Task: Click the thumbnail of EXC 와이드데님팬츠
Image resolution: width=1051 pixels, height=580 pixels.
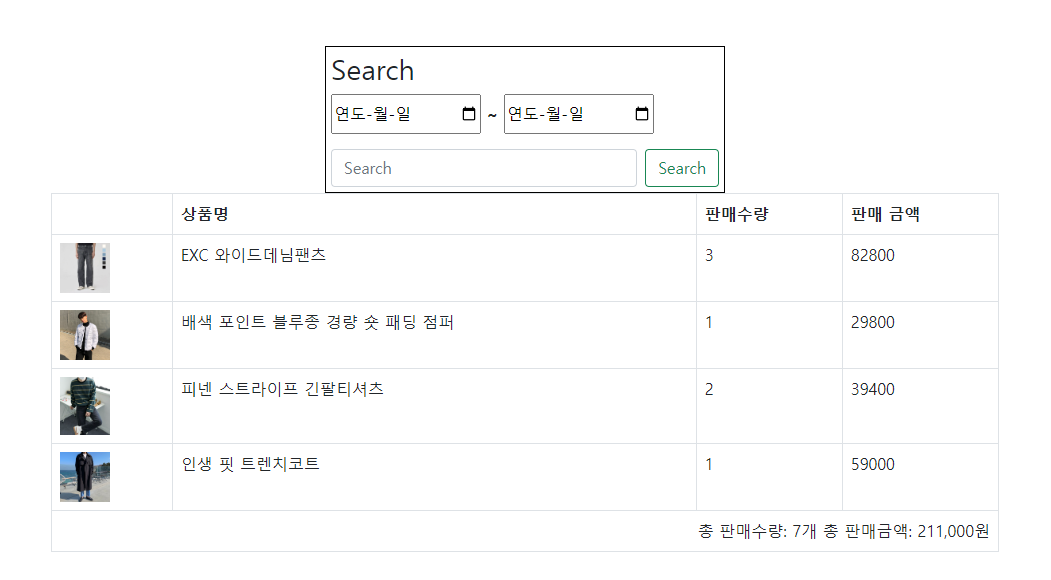Action: point(85,268)
